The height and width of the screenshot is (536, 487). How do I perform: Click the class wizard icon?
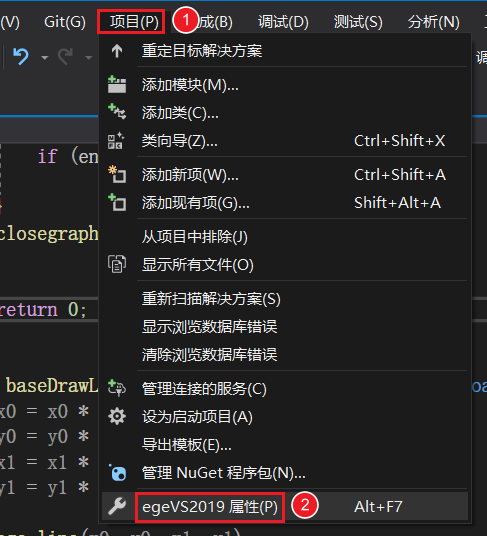point(116,140)
